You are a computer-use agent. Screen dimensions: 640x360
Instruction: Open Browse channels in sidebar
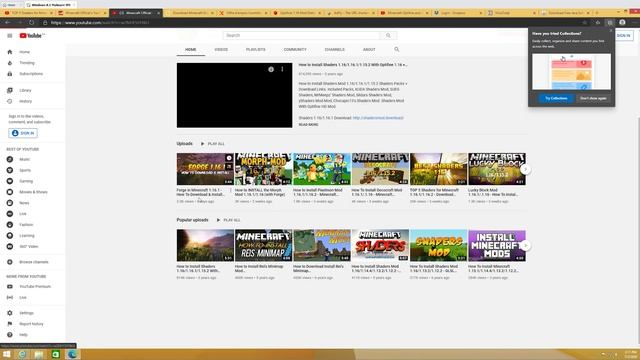pyautogui.click(x=33, y=262)
